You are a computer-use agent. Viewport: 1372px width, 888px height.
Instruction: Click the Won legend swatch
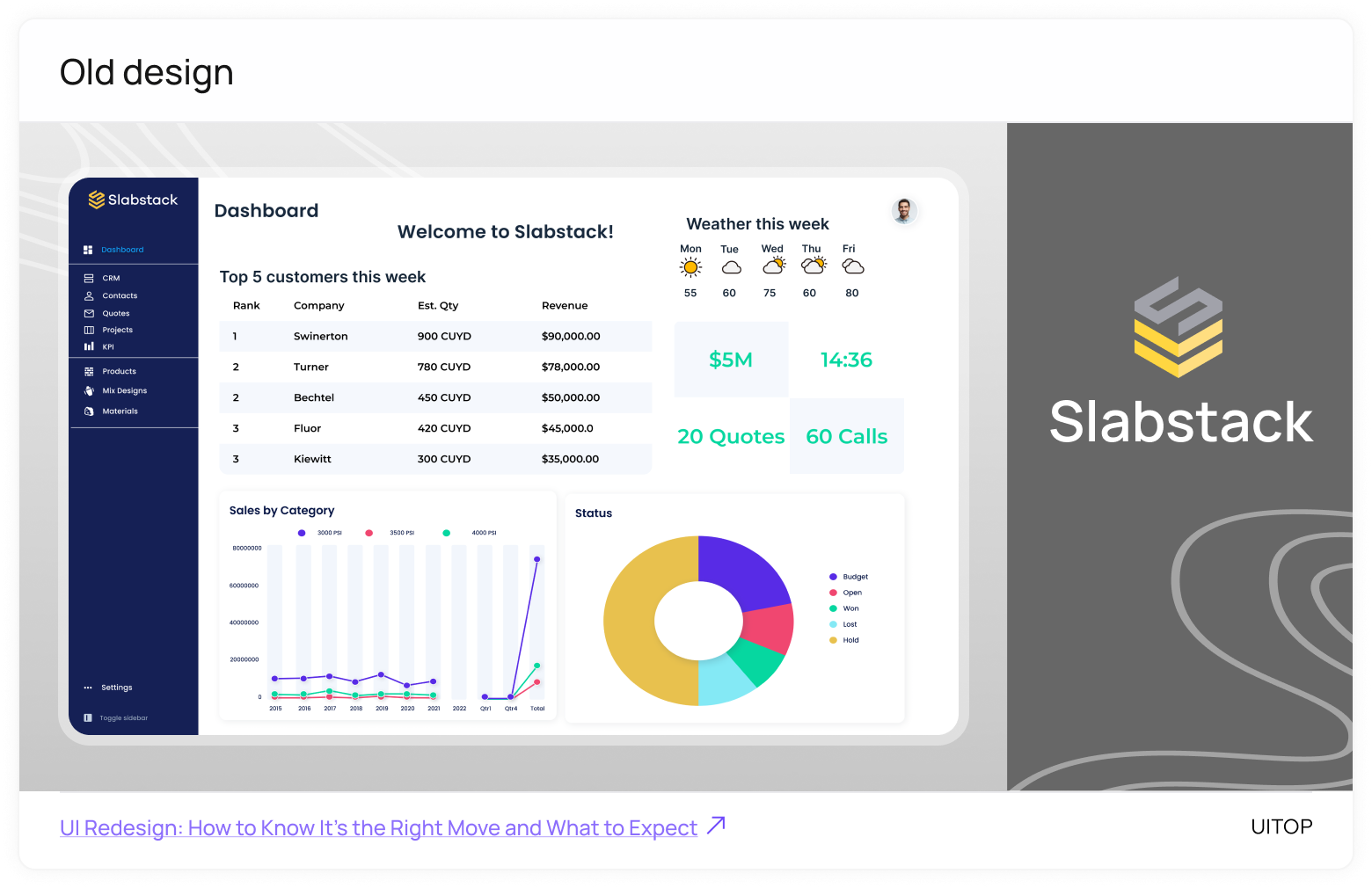[x=833, y=608]
